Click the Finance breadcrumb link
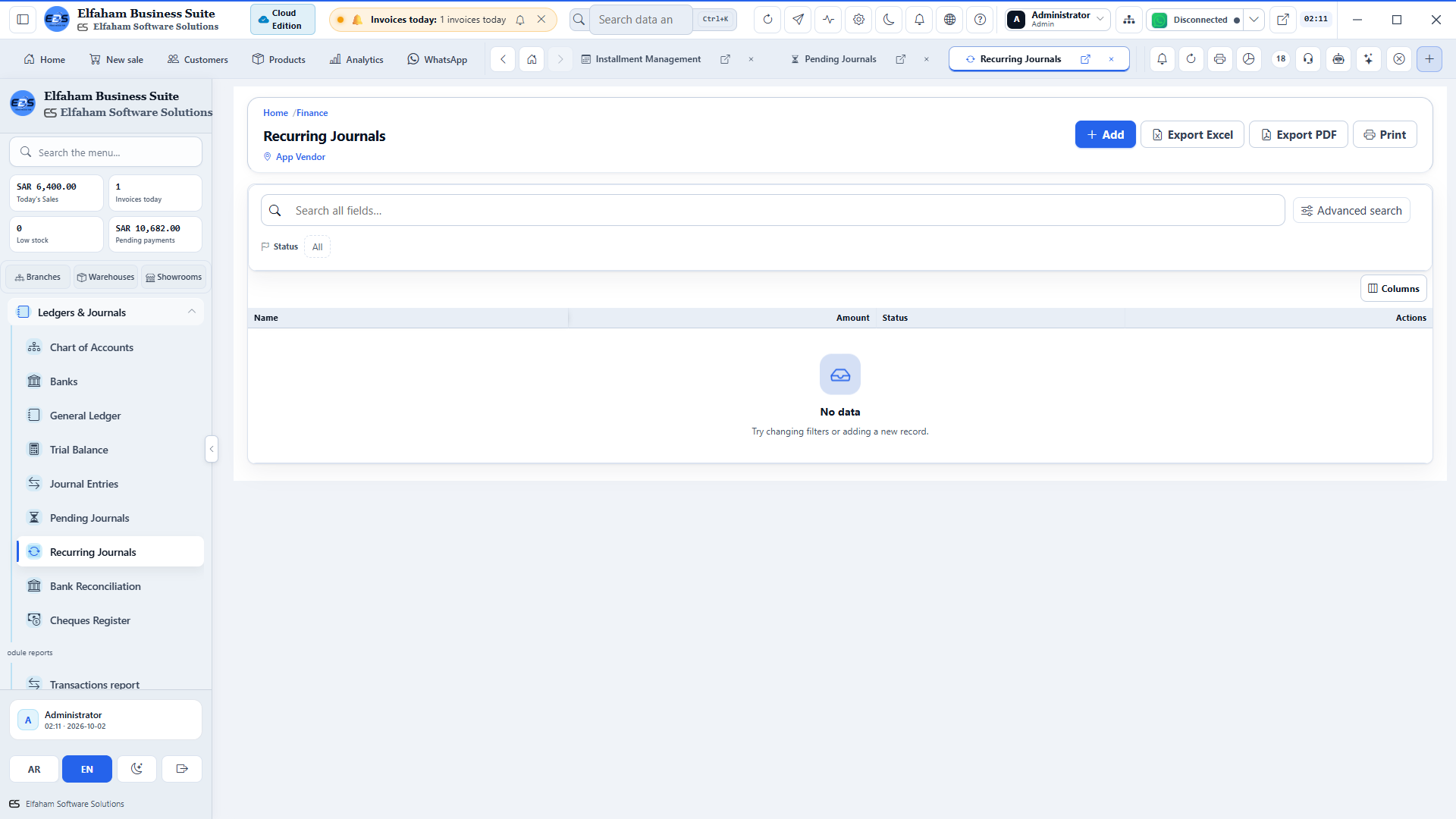The height and width of the screenshot is (819, 1456). (x=312, y=113)
